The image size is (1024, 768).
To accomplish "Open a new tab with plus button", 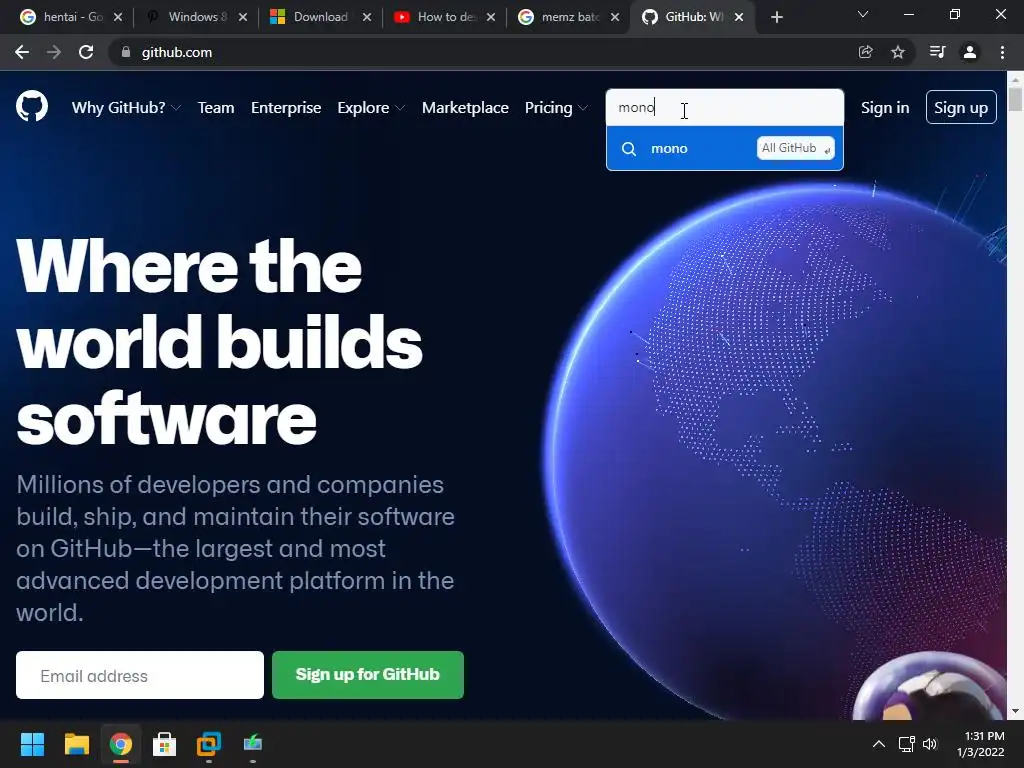I will [x=776, y=17].
